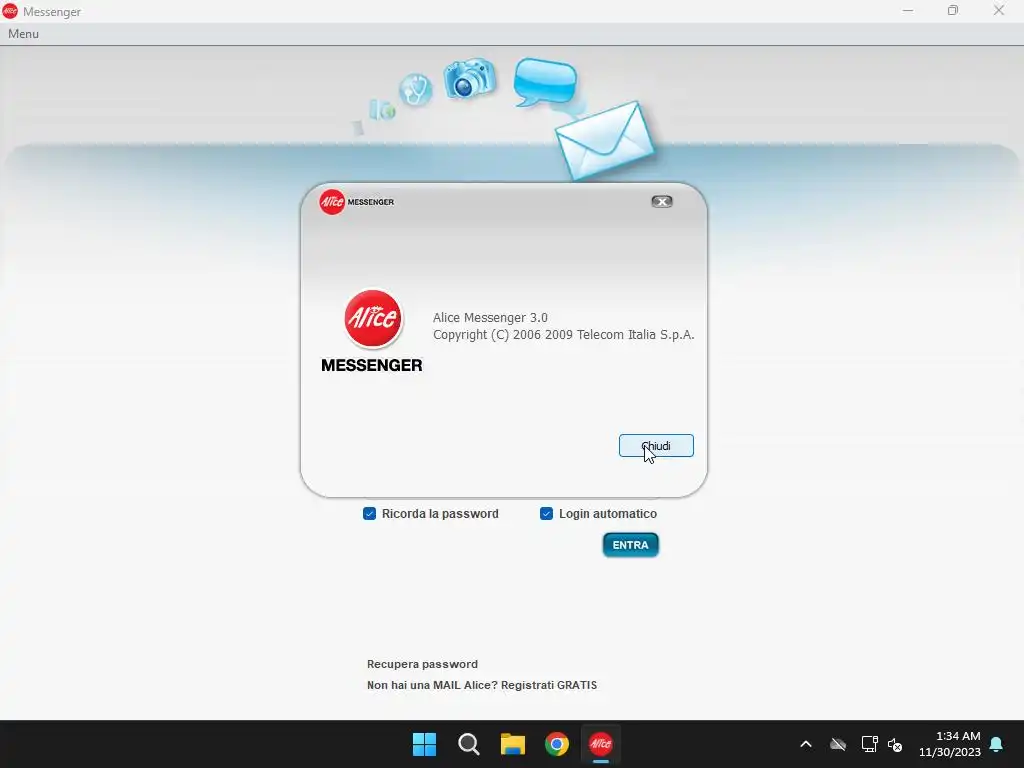Viewport: 1024px width, 768px height.
Task: Open the clock showing 1:34 AM
Action: coord(950,744)
